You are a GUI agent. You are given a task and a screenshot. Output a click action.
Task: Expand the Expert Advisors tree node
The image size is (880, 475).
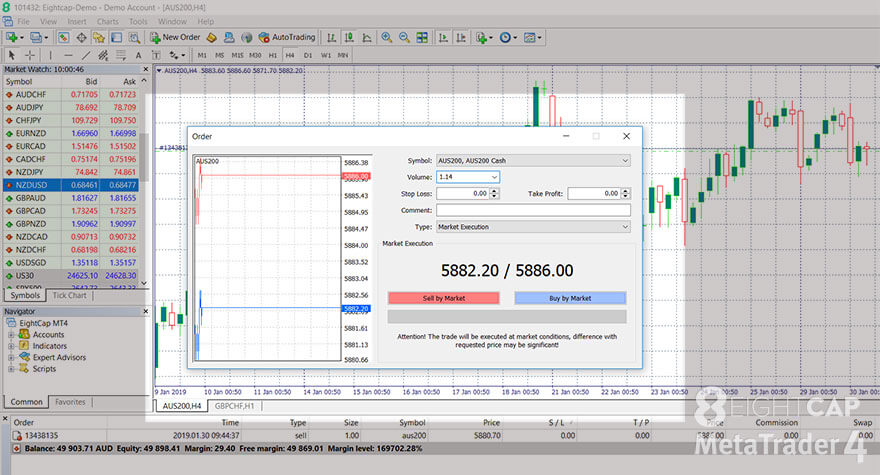[11, 357]
